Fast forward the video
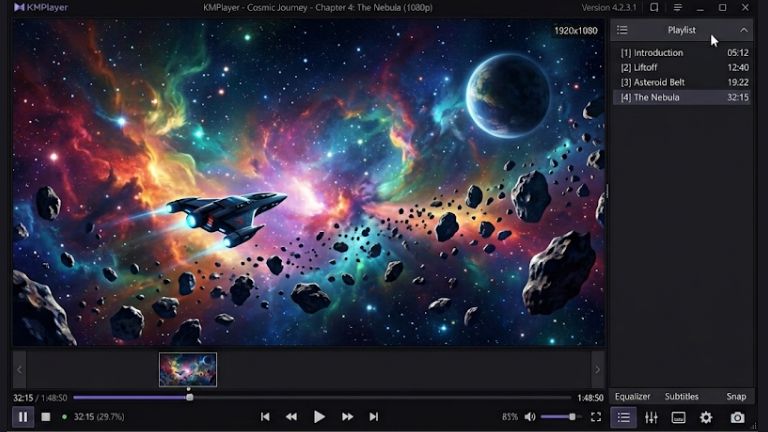Viewport: 768px width, 432px height. click(x=347, y=417)
